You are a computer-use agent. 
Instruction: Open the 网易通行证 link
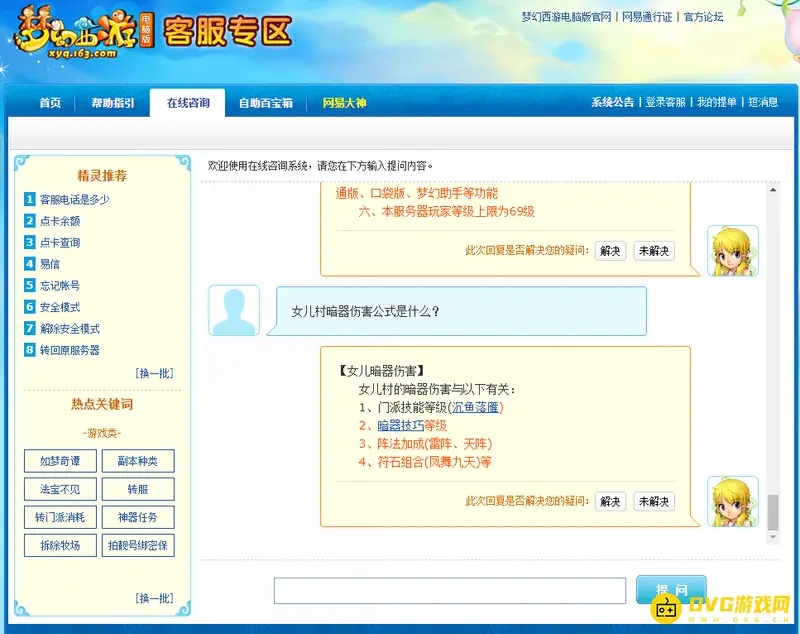[x=647, y=17]
